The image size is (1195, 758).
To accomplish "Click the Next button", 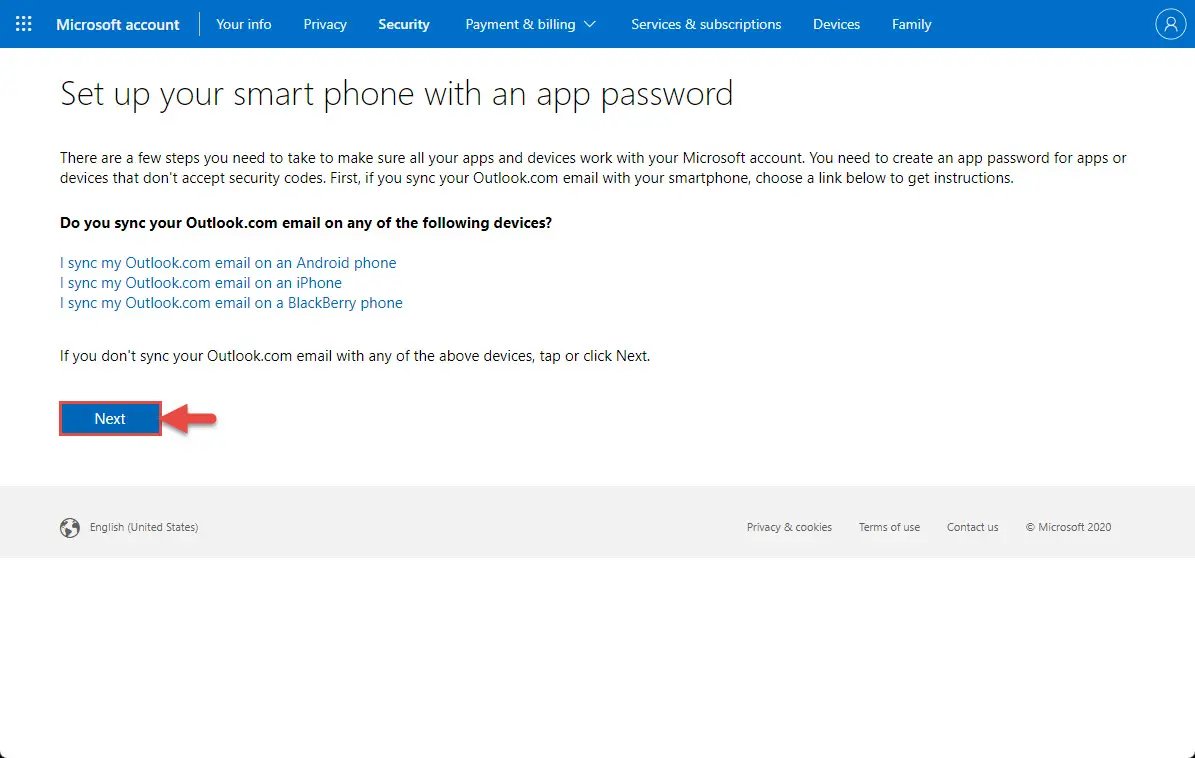I will click(110, 418).
